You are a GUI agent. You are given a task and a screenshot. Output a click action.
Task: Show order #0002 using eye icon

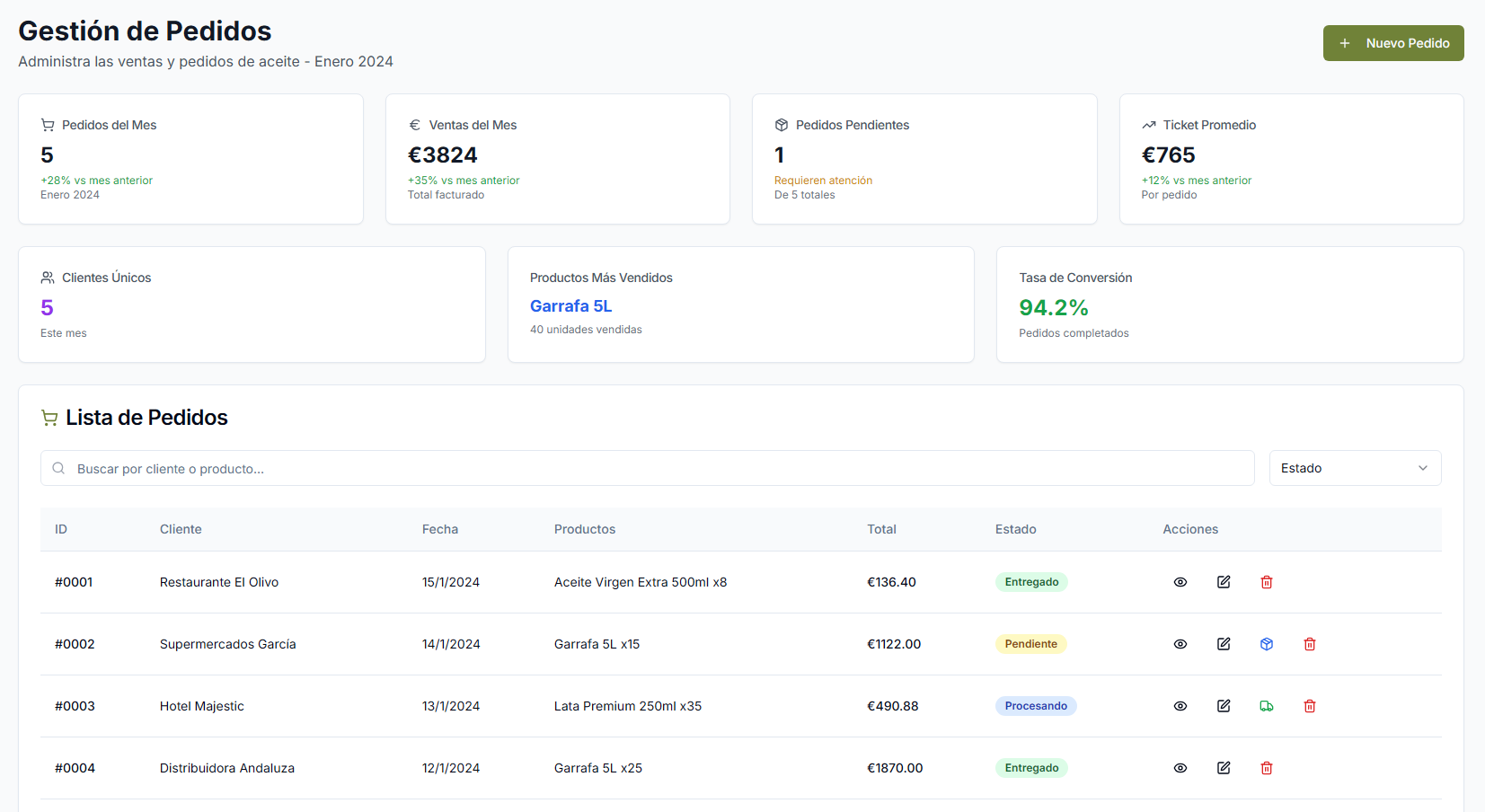click(x=1180, y=644)
